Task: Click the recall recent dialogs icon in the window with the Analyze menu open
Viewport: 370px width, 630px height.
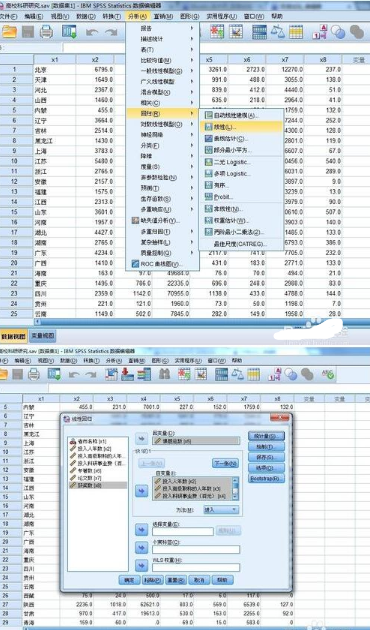Action: [69, 32]
